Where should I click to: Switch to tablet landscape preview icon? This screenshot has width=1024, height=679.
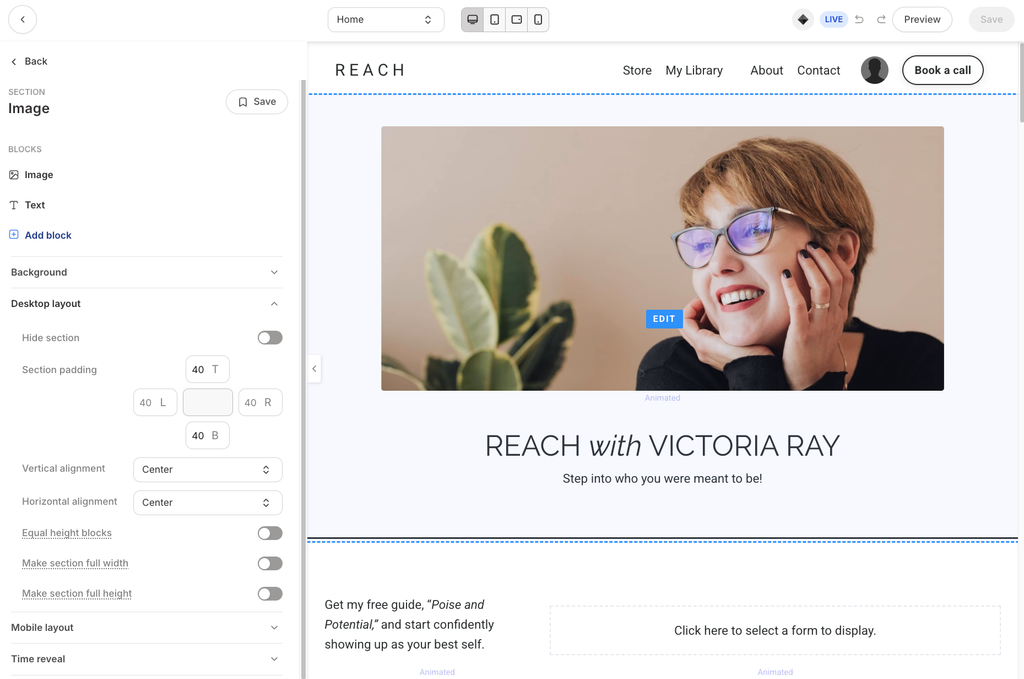coord(517,20)
